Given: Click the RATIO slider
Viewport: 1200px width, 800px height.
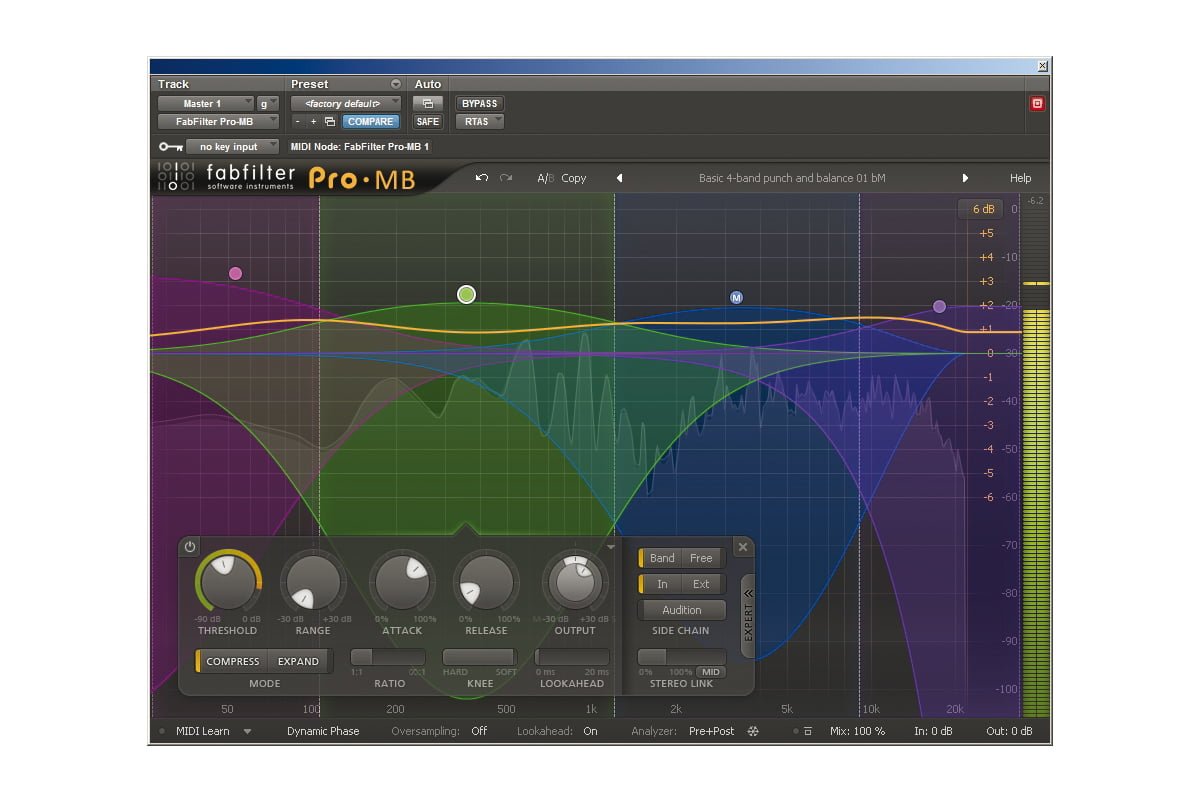Looking at the screenshot, I should click(x=388, y=657).
